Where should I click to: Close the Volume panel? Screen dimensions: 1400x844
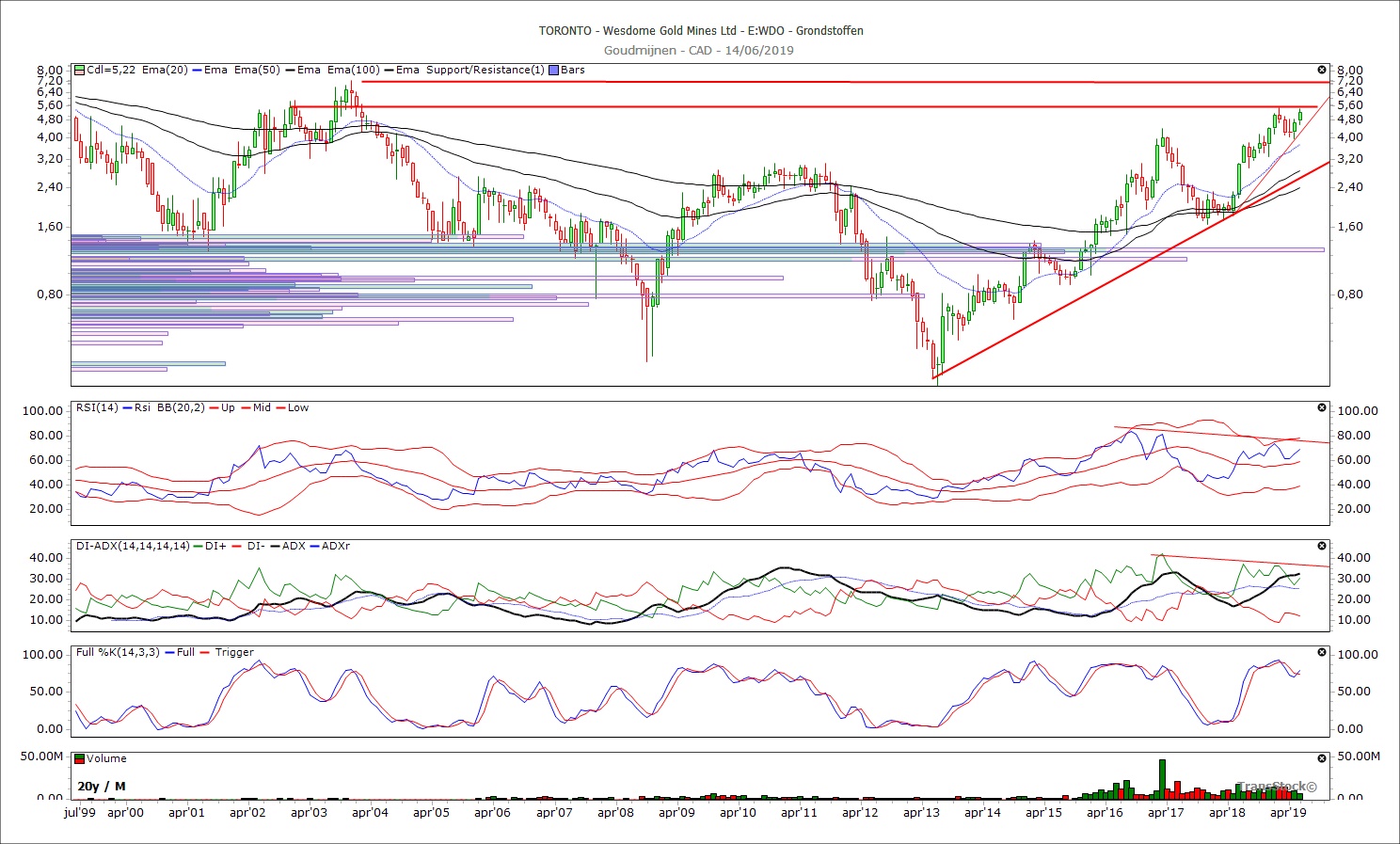[1322, 758]
